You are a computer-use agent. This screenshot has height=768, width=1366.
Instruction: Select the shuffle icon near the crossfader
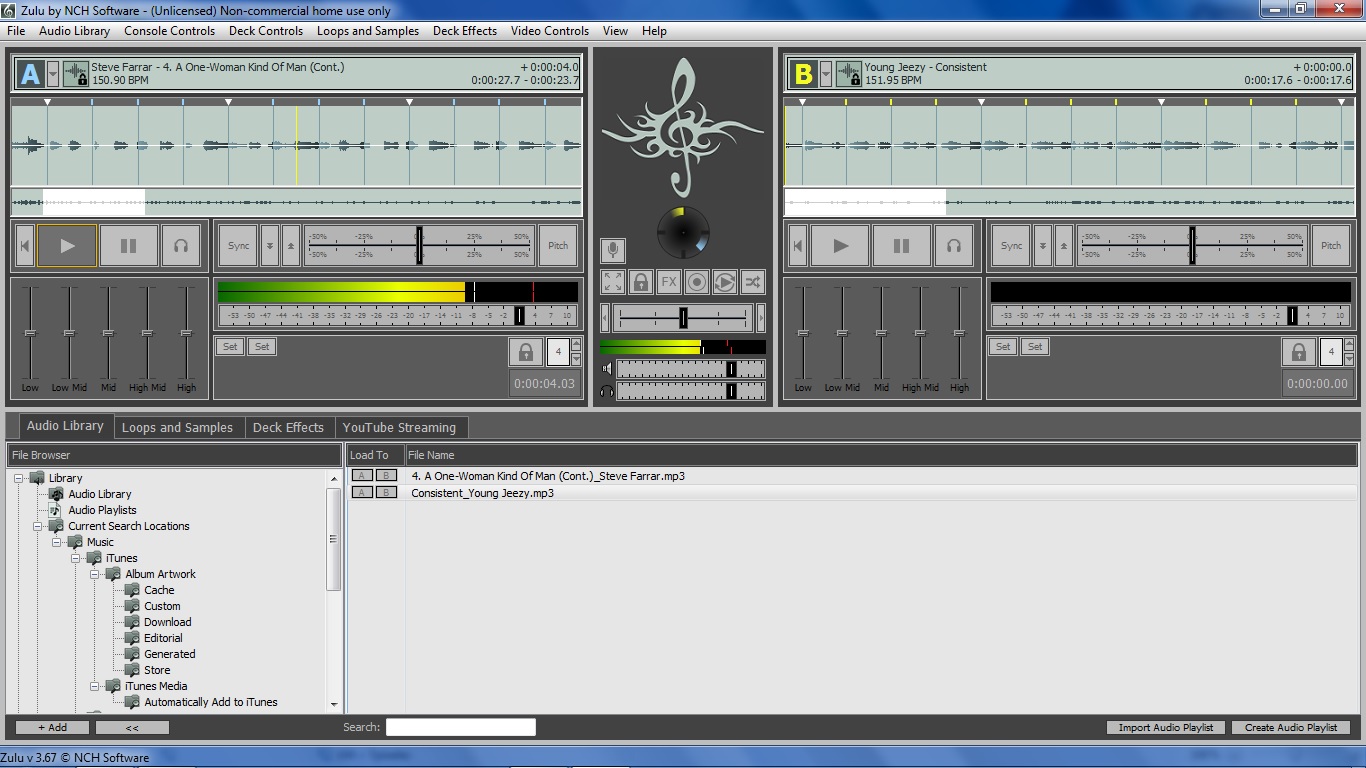coord(752,282)
